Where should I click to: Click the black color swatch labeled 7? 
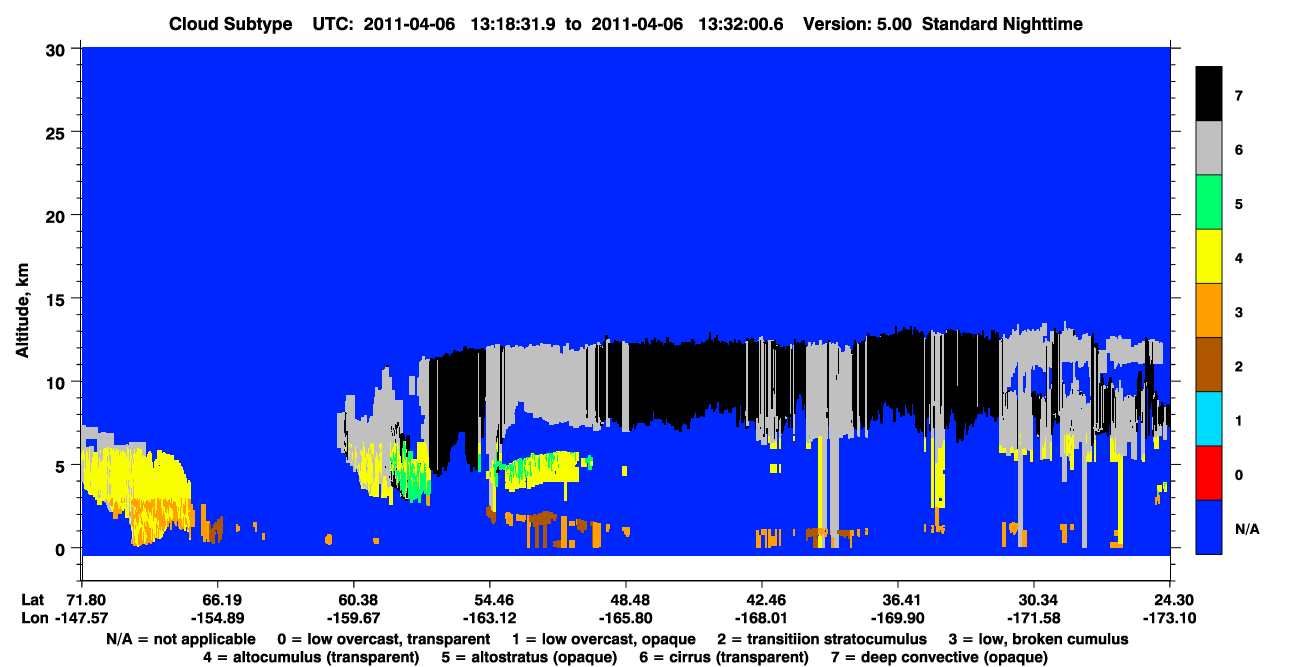[1209, 95]
